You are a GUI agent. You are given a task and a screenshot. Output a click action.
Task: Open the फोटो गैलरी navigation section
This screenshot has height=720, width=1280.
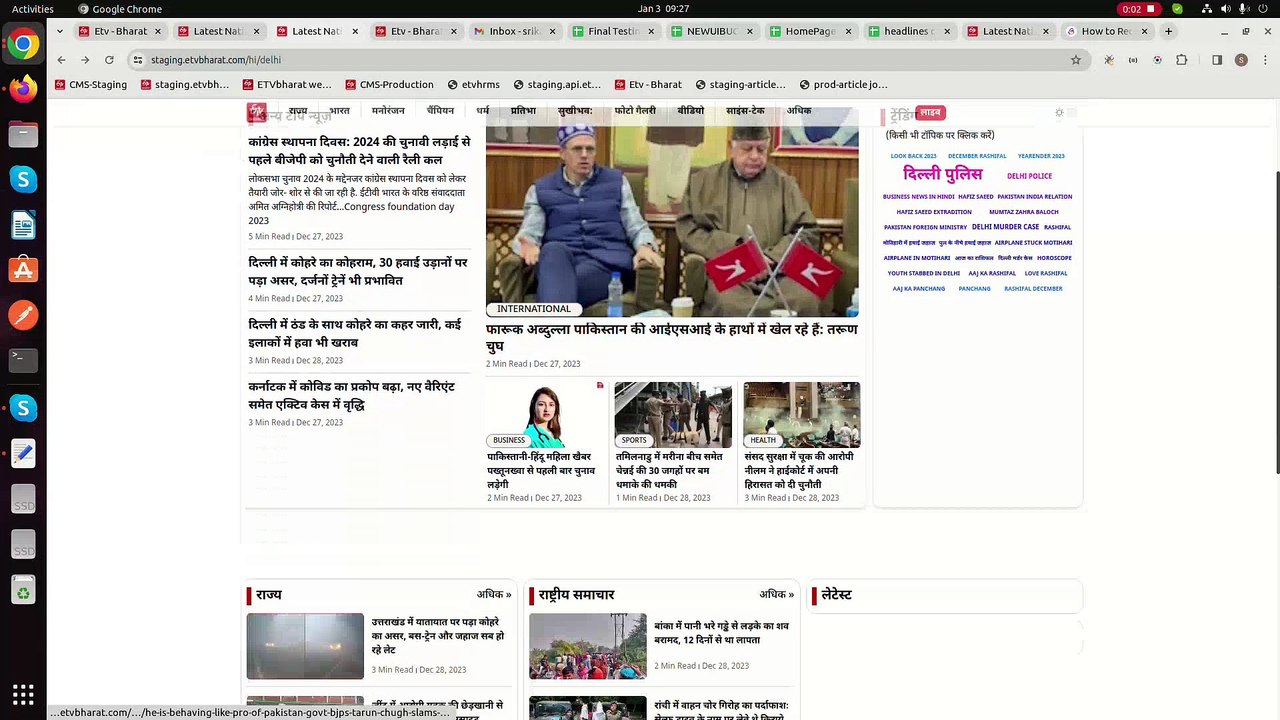click(x=636, y=111)
